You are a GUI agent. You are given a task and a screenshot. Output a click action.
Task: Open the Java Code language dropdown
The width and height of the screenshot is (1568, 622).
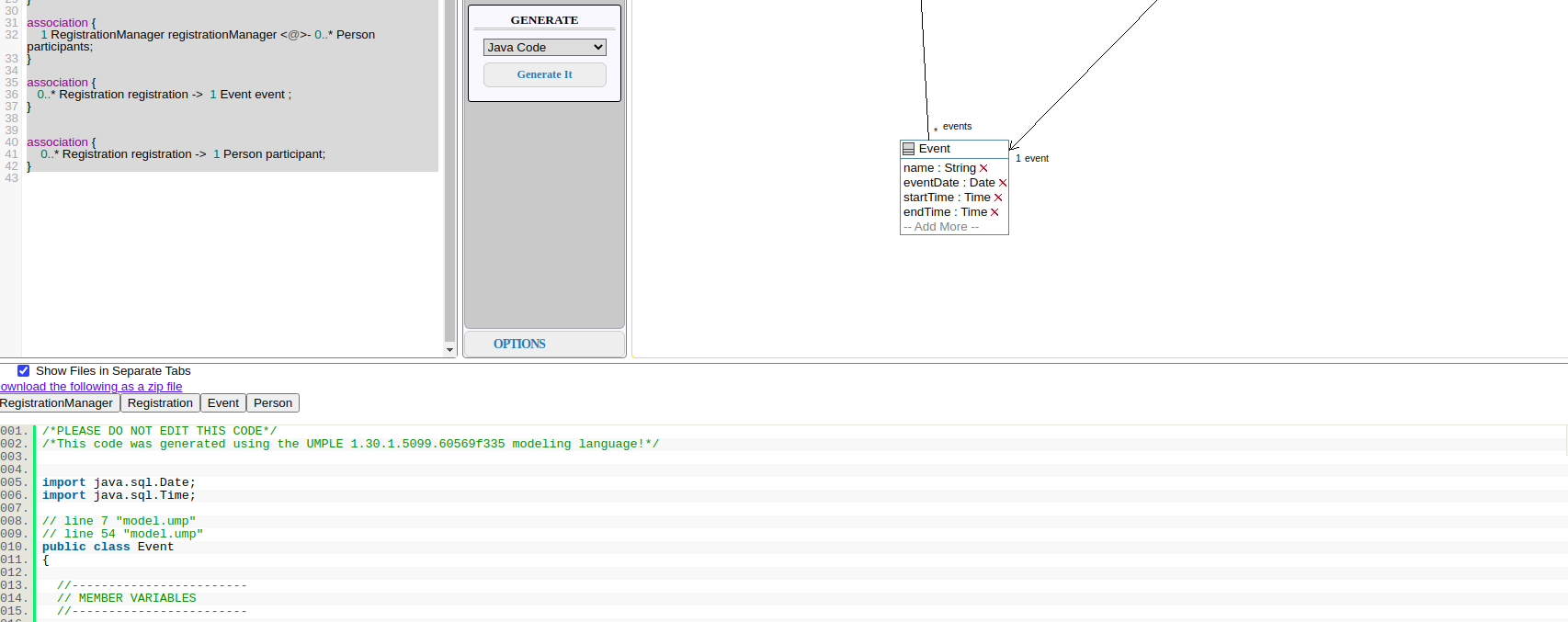545,47
